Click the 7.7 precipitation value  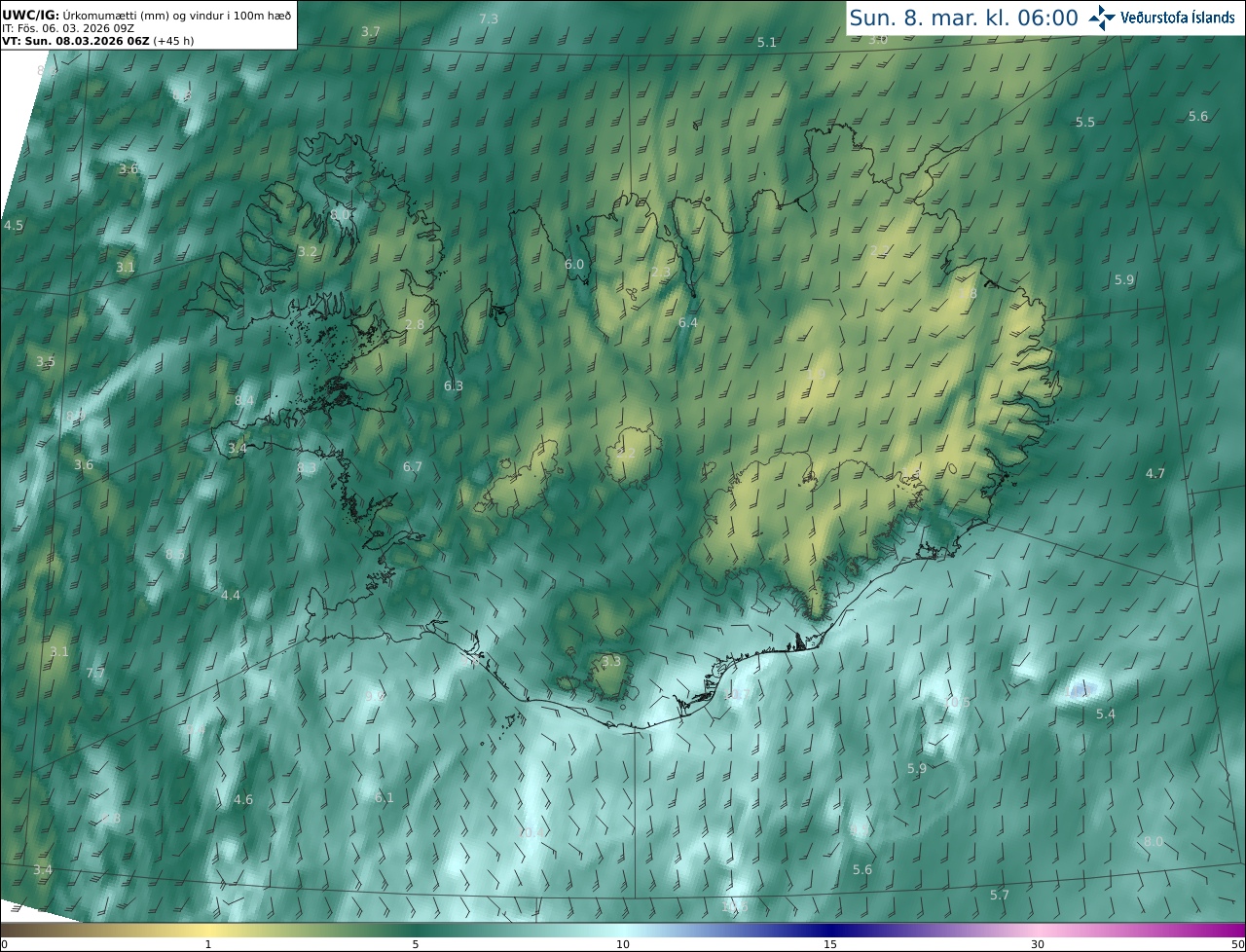95,673
